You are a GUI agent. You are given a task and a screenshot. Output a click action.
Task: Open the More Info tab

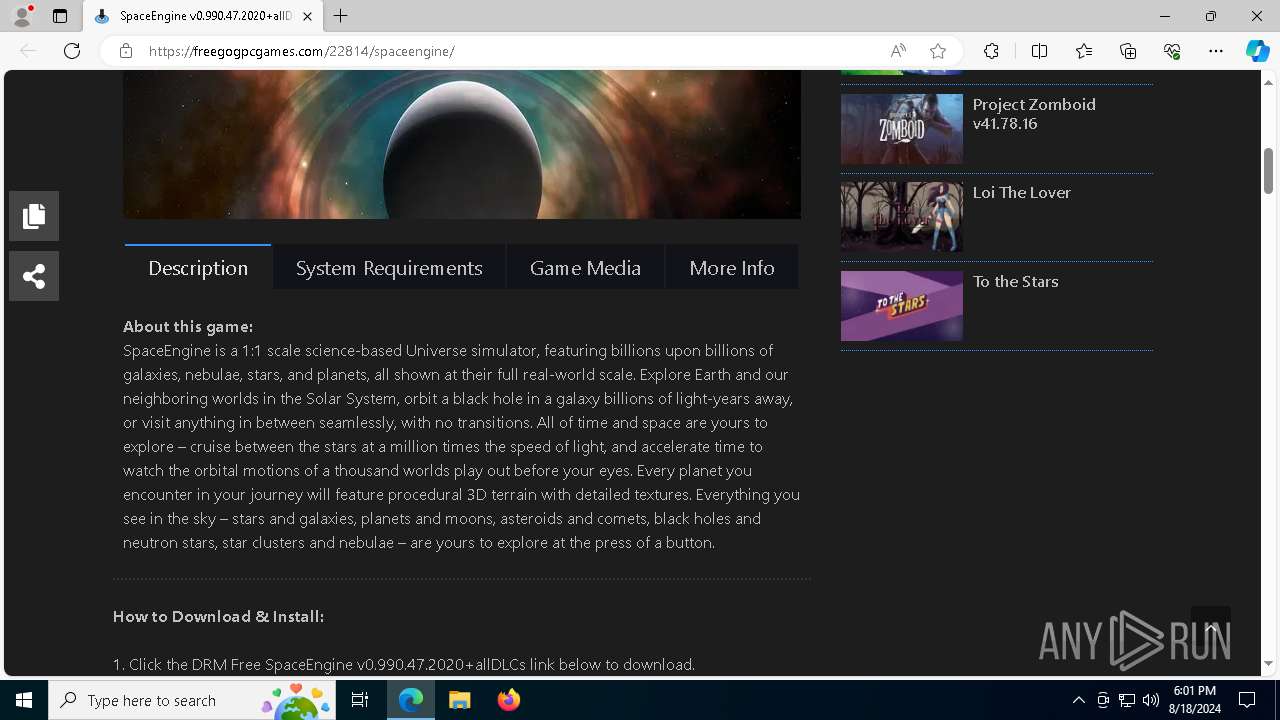pyautogui.click(x=732, y=267)
